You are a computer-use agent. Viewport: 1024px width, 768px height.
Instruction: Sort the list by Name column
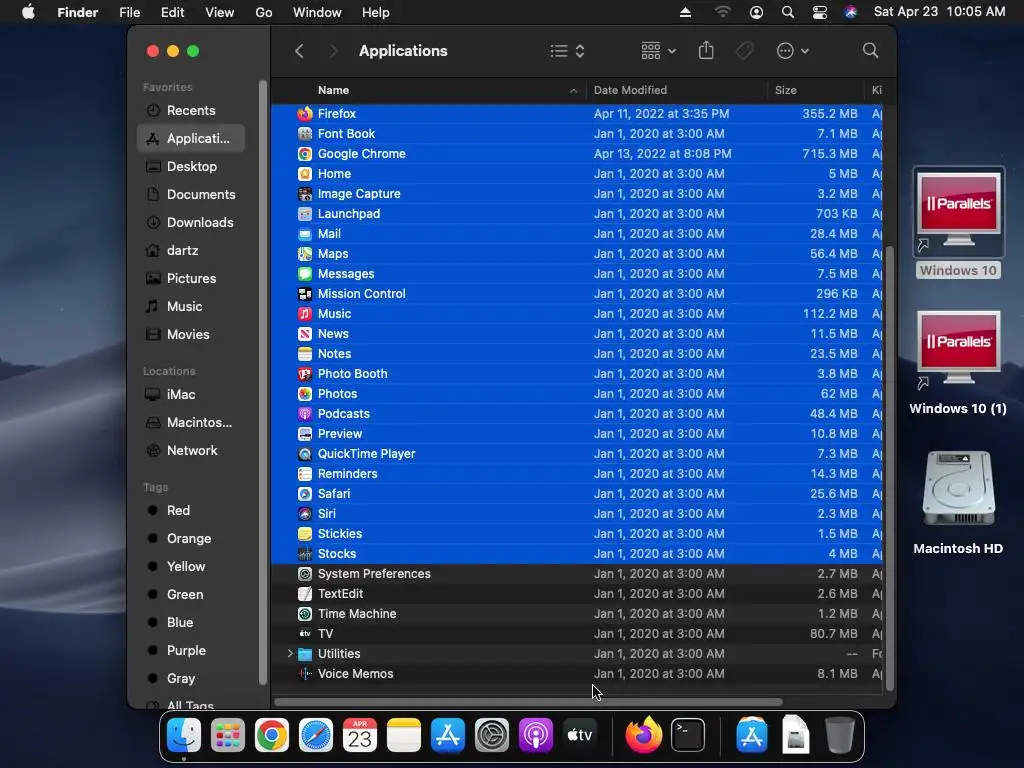coord(428,90)
